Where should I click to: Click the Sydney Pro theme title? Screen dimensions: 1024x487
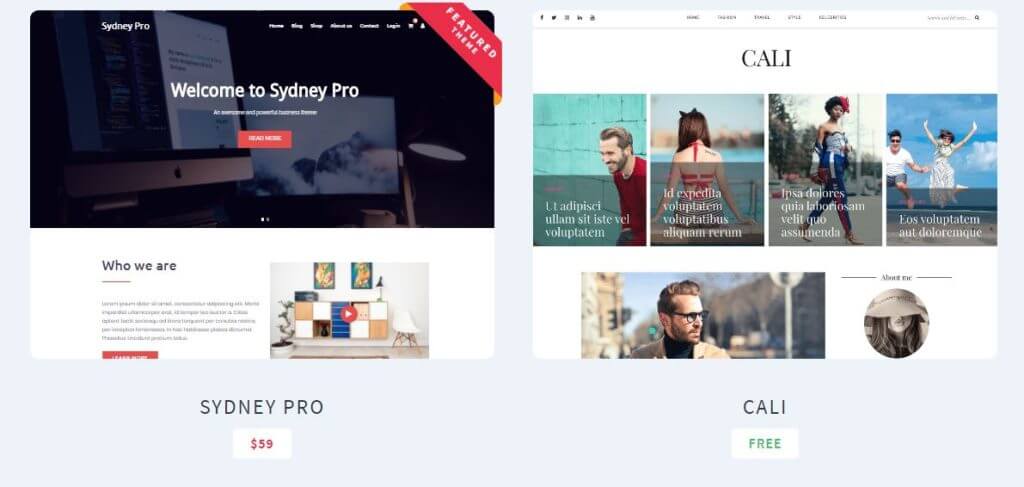262,407
